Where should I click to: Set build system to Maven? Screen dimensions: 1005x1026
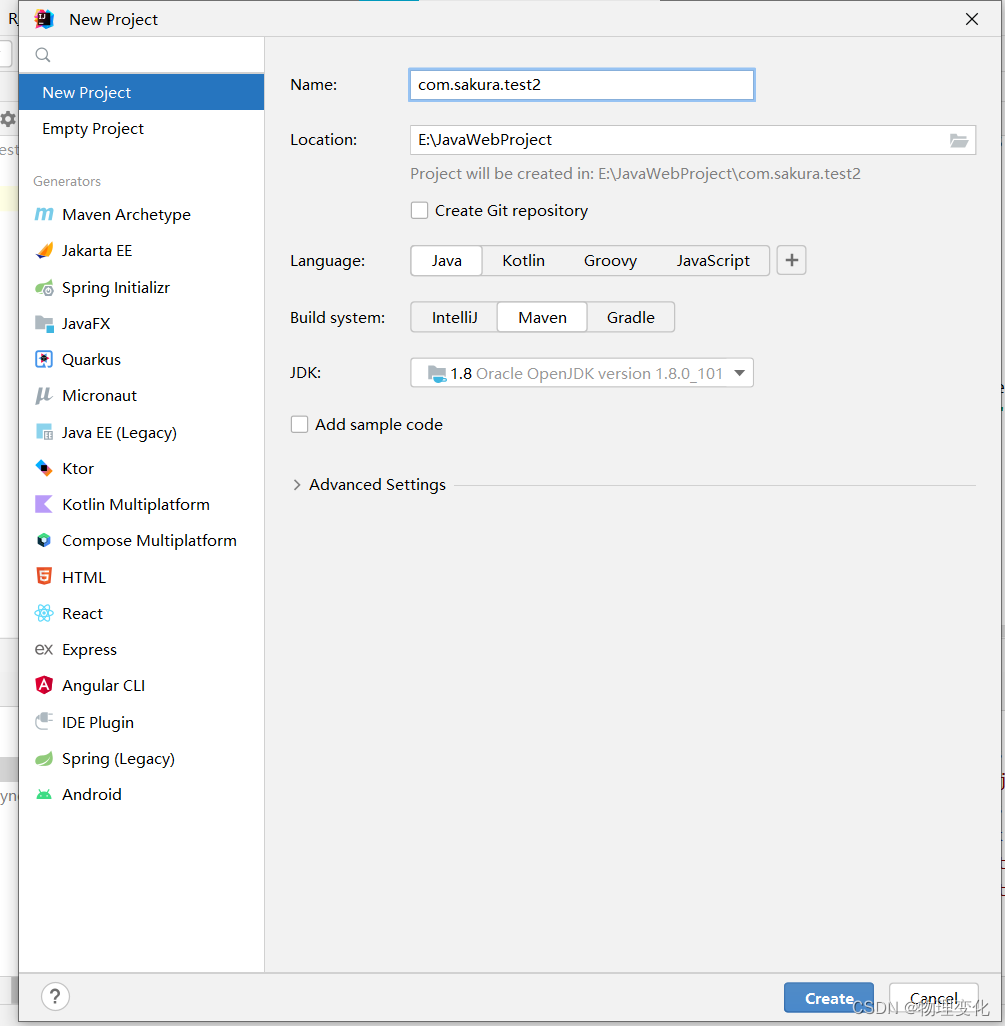542,317
